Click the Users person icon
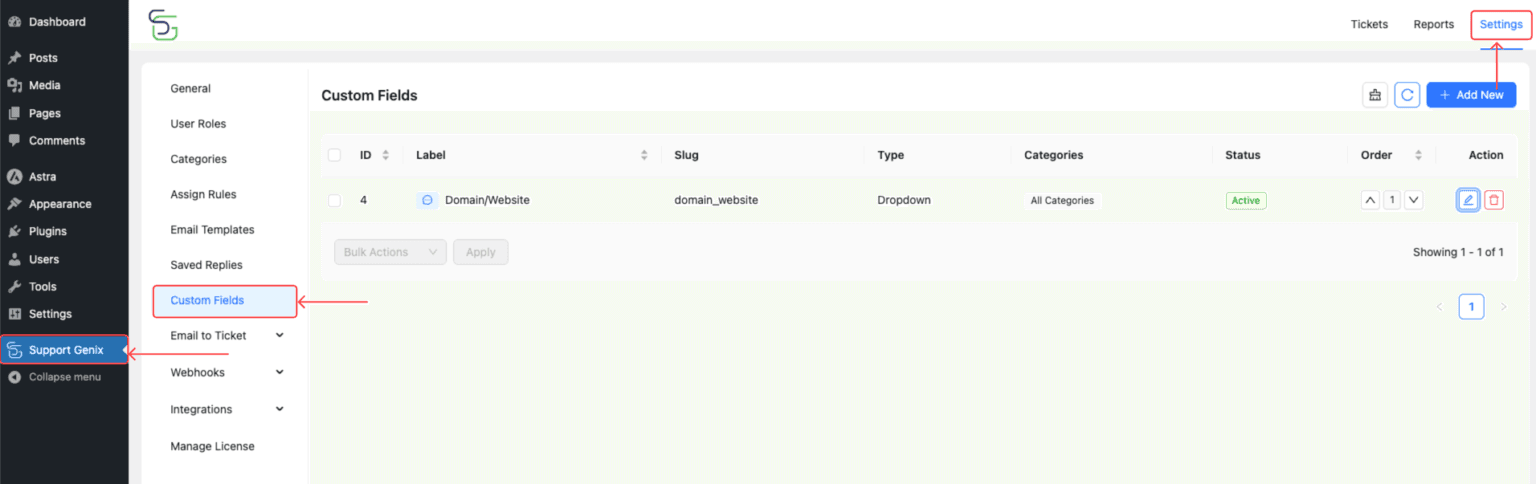Screen dimensions: 1536x484 pyautogui.click(x=15, y=259)
